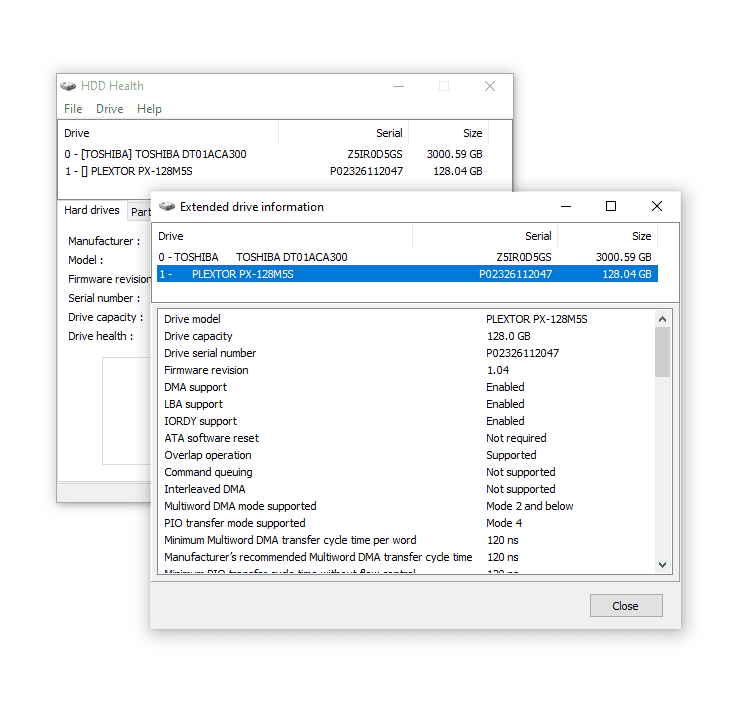Viewport: 737px width, 704px height.
Task: Click the Close button in Extended drive information
Action: [x=626, y=605]
